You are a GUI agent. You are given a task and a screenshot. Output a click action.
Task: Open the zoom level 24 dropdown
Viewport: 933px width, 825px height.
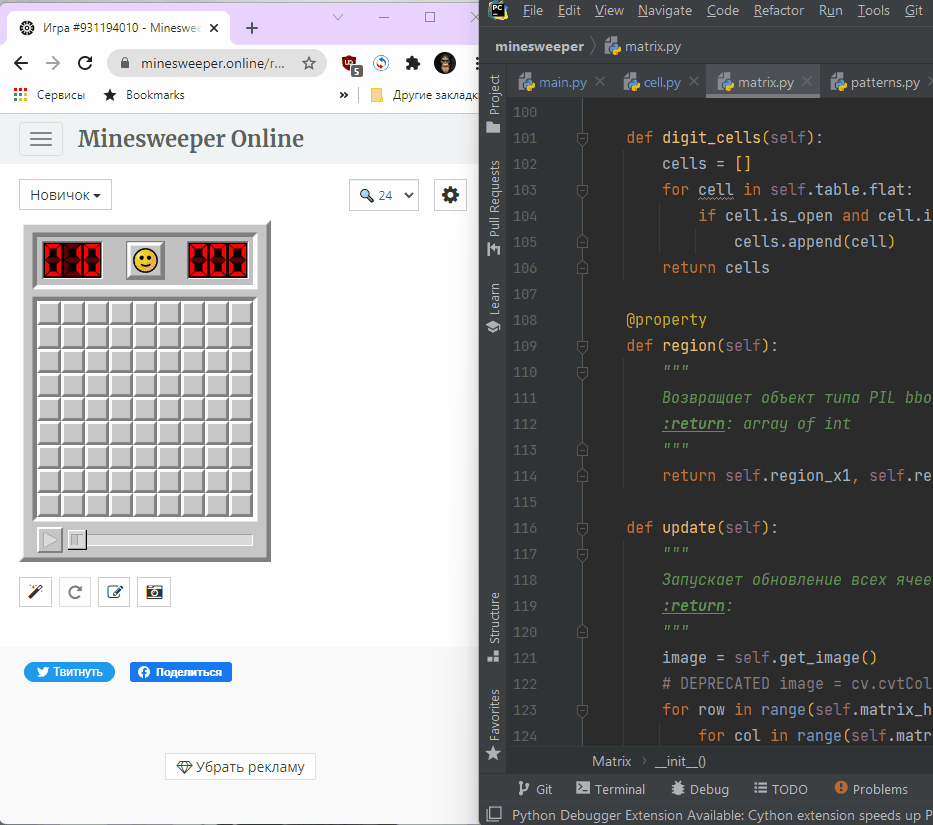[384, 195]
